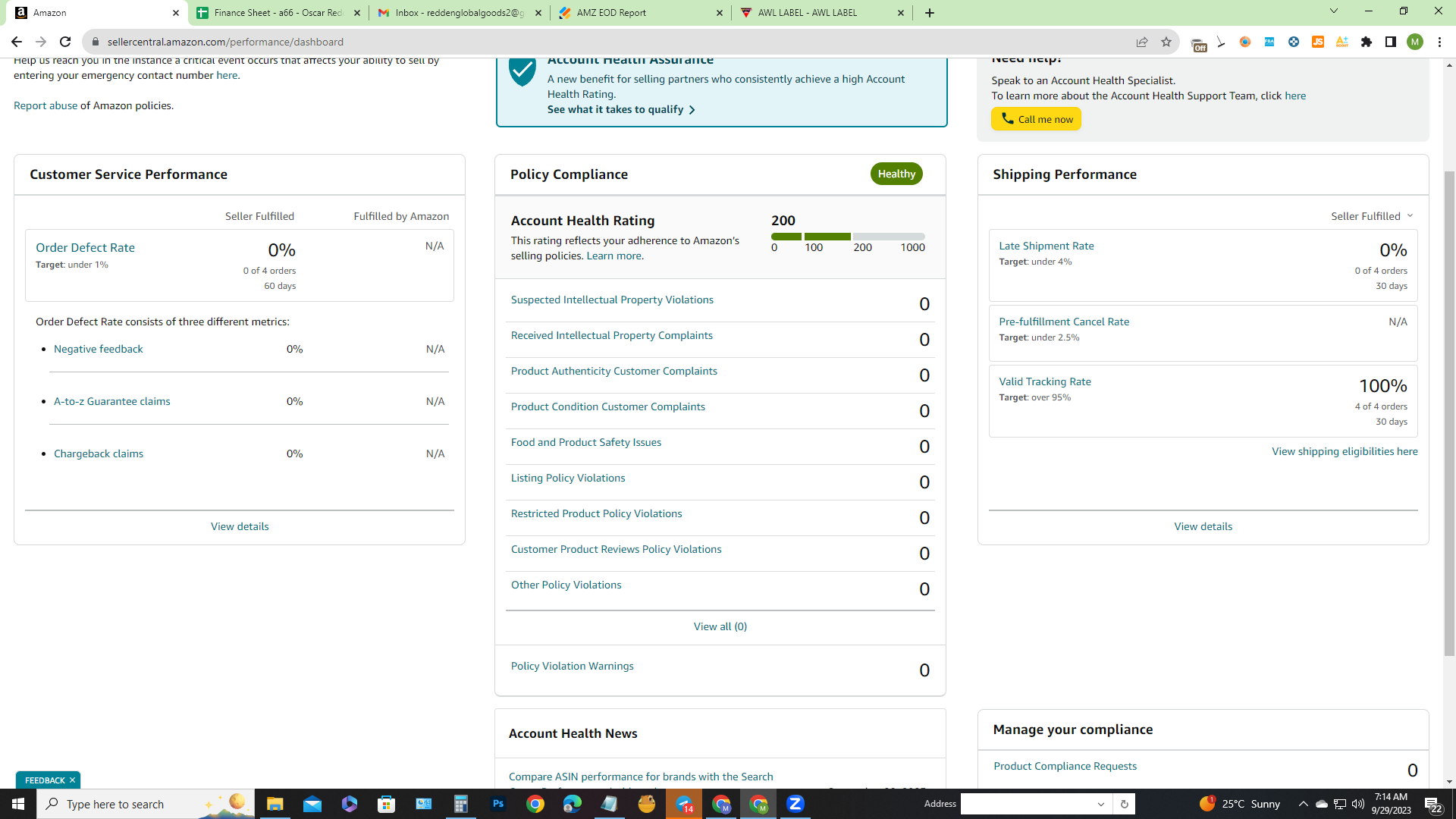The image size is (1456, 819).
Task: Click the taskbar Address input field
Action: (1027, 804)
